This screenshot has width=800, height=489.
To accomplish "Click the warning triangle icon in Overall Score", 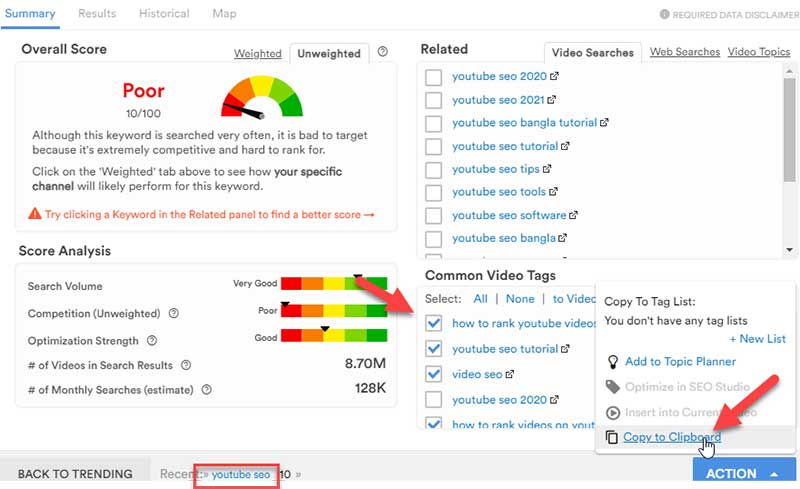I will point(35,213).
